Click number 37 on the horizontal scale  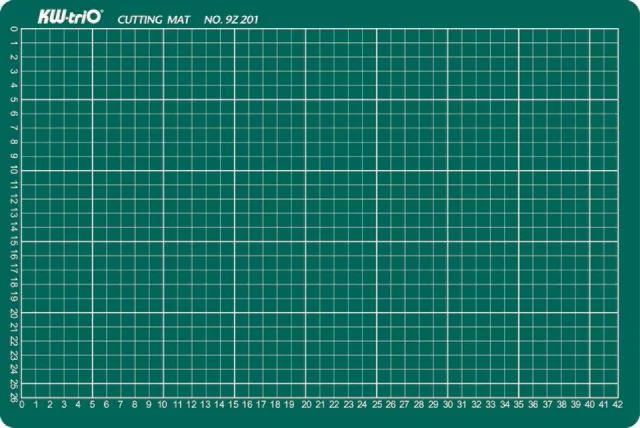pyautogui.click(x=547, y=404)
